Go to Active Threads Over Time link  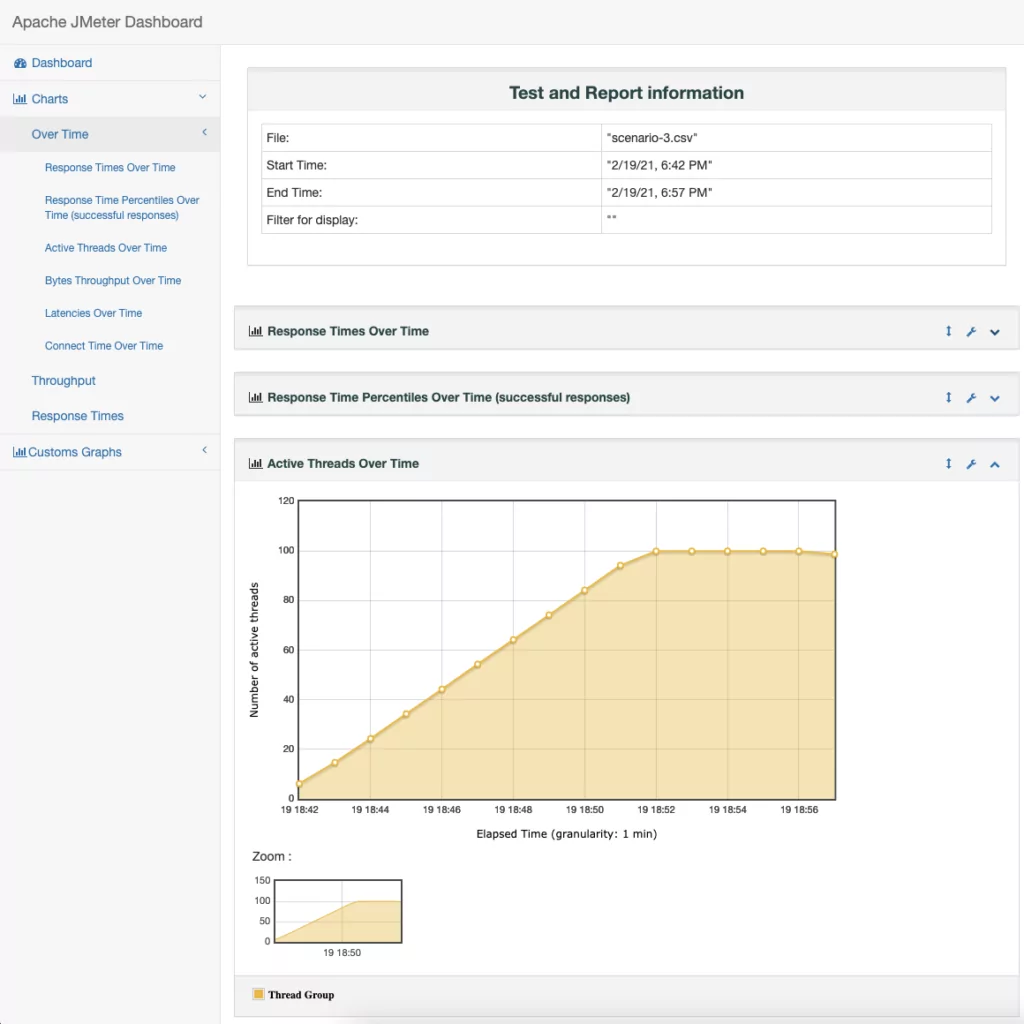tap(106, 248)
